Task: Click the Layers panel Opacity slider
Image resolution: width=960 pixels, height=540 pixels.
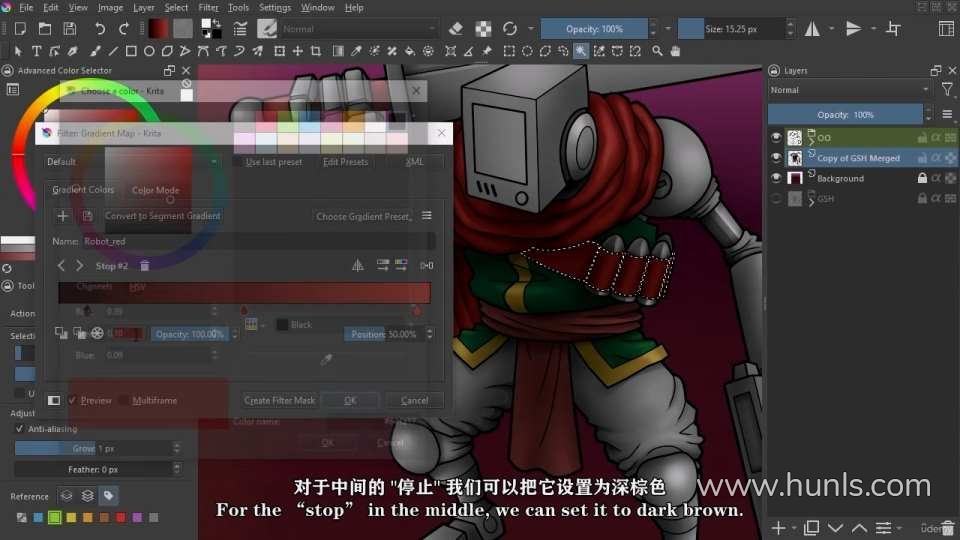Action: click(x=845, y=115)
